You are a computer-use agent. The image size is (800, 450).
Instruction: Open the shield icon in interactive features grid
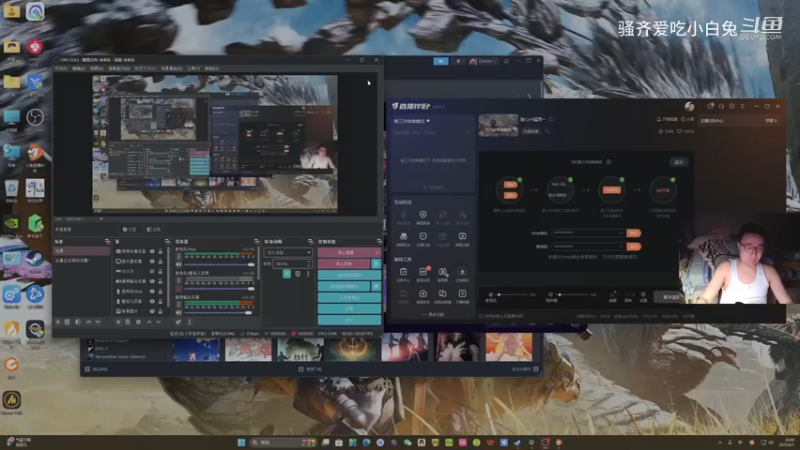pyautogui.click(x=423, y=215)
